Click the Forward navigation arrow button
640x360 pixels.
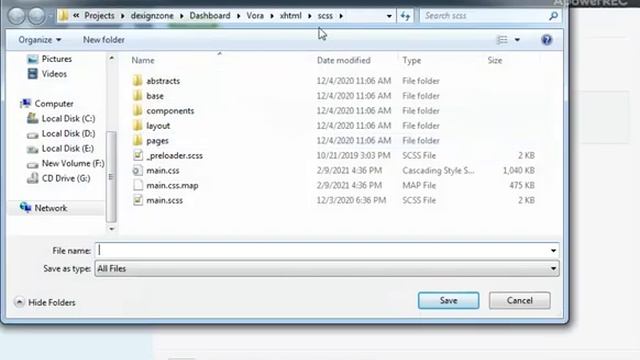click(x=37, y=16)
